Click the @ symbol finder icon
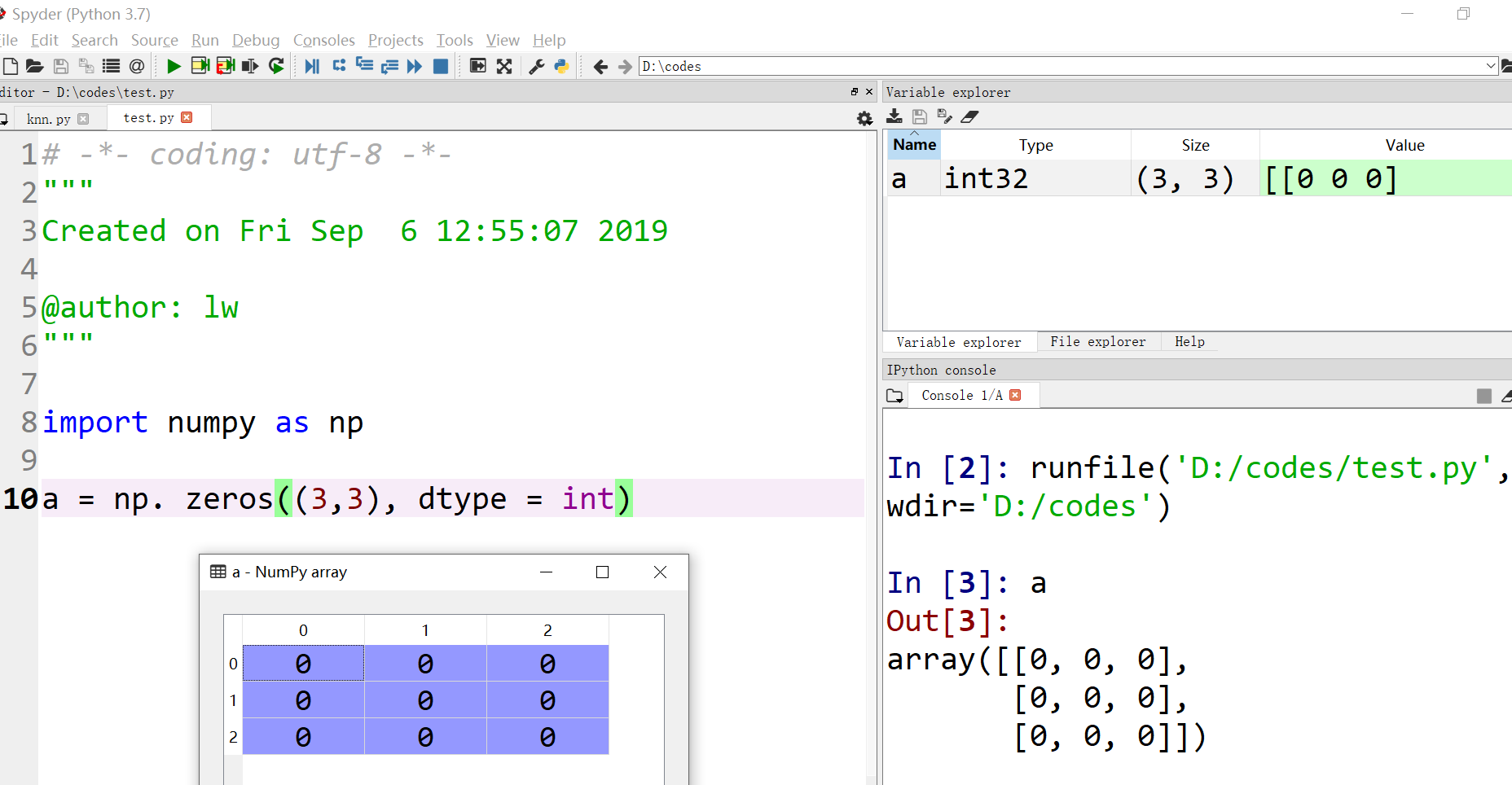The image size is (1512, 785). pos(137,66)
